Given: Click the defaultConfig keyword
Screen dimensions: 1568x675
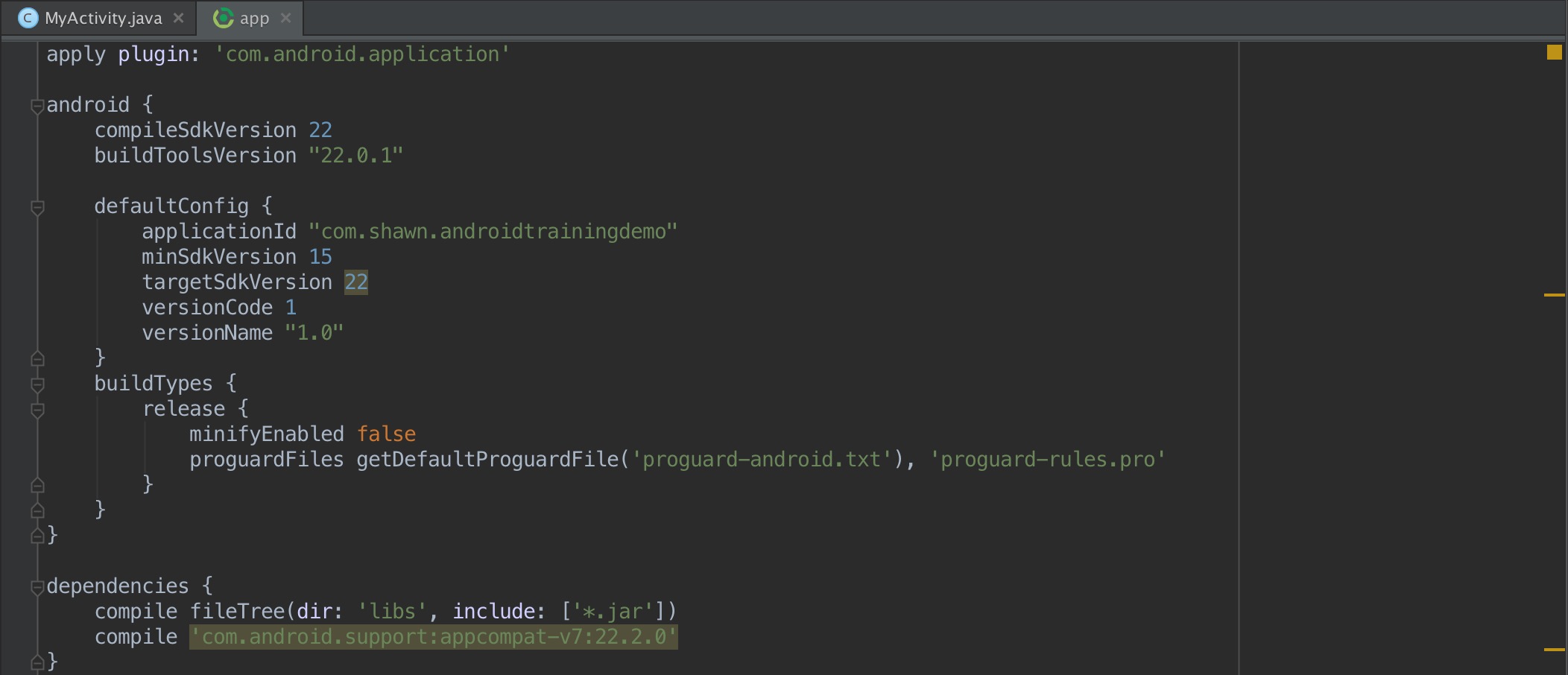Looking at the screenshot, I should 171,206.
